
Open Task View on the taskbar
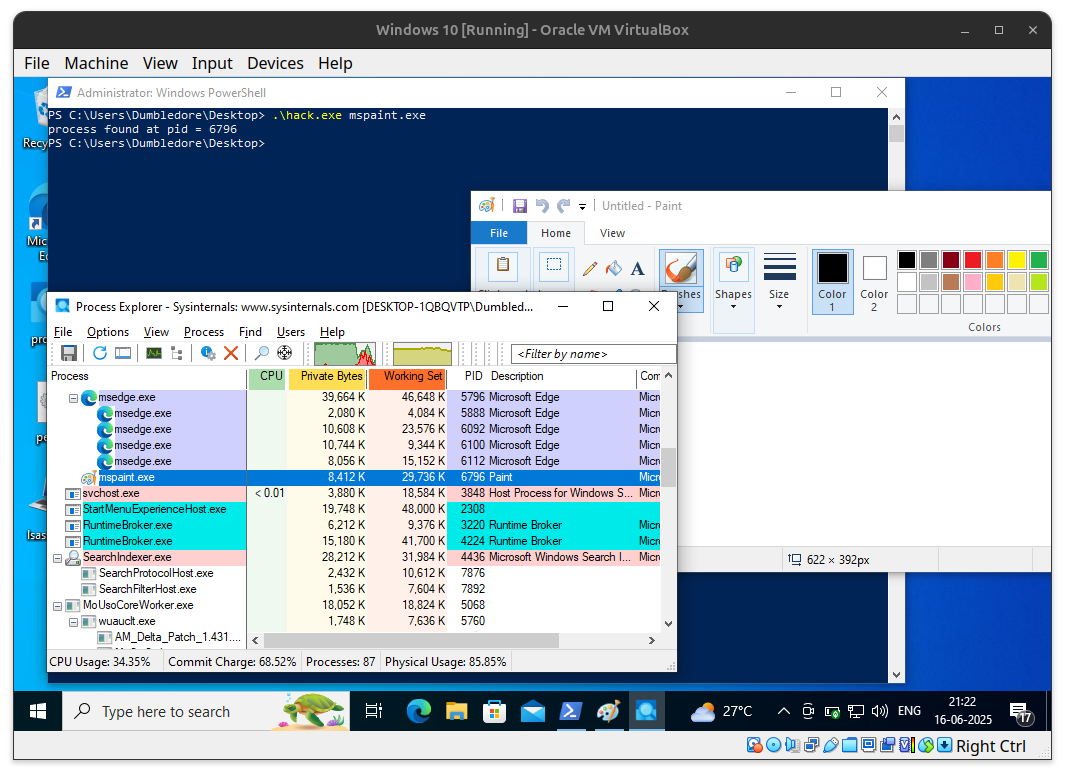pyautogui.click(x=374, y=711)
